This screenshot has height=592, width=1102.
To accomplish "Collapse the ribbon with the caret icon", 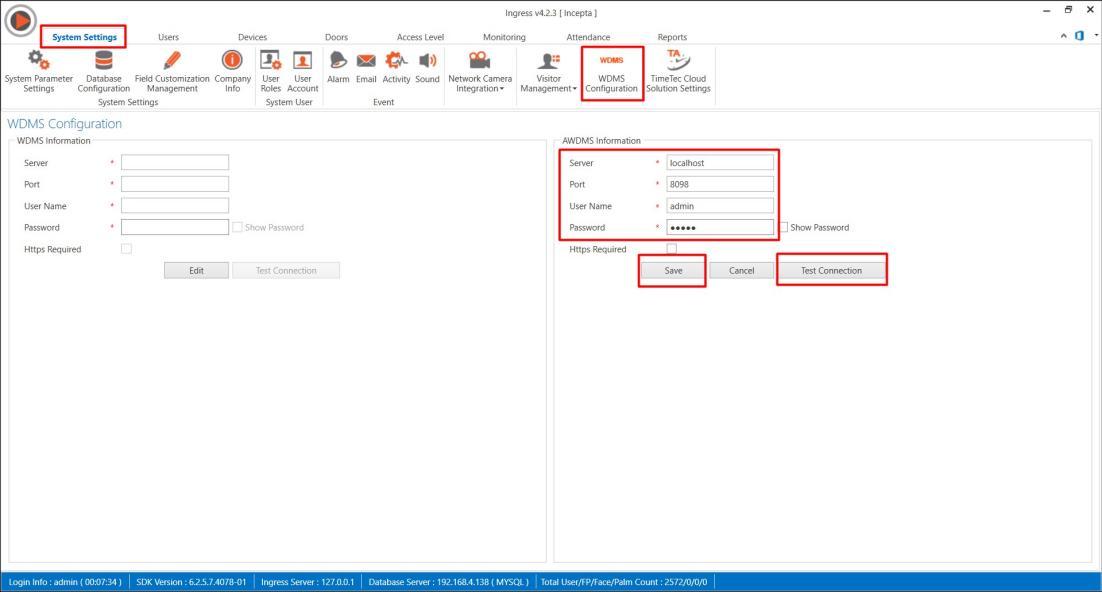I will [1063, 36].
